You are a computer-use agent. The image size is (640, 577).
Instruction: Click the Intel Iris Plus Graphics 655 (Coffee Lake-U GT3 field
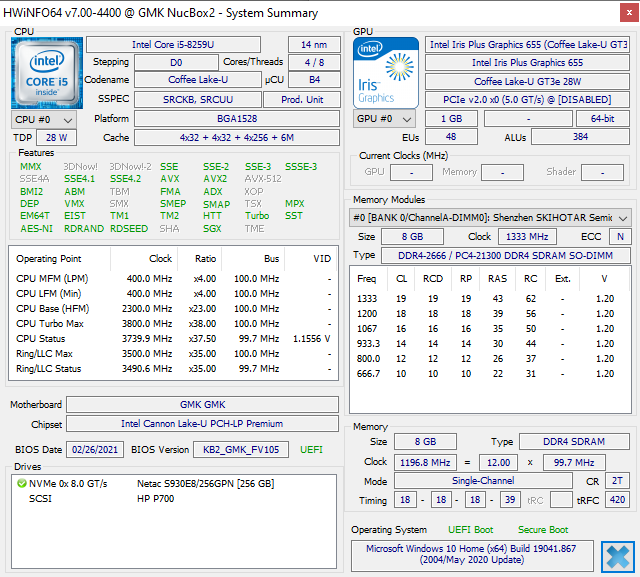[527, 44]
